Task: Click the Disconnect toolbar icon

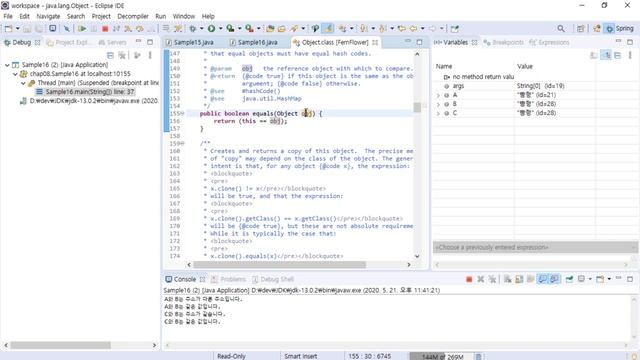Action: 116,29
